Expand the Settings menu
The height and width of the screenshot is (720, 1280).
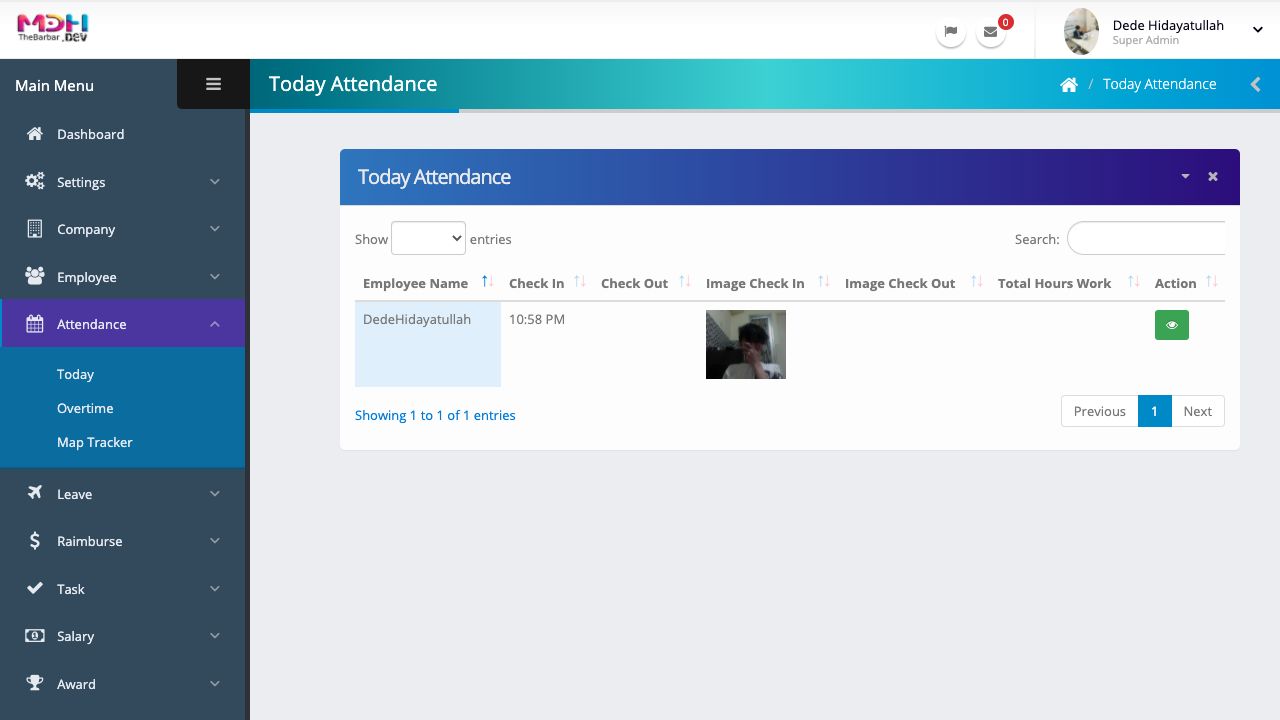tap(122, 182)
